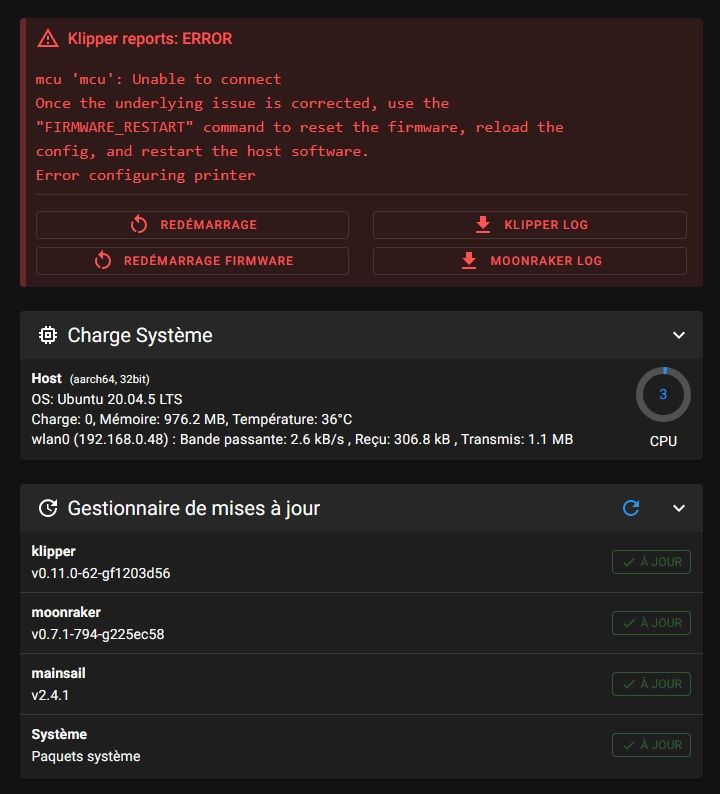Image resolution: width=720 pixels, height=794 pixels.
Task: Click the 'Error configuring printer' line
Action: click(146, 175)
